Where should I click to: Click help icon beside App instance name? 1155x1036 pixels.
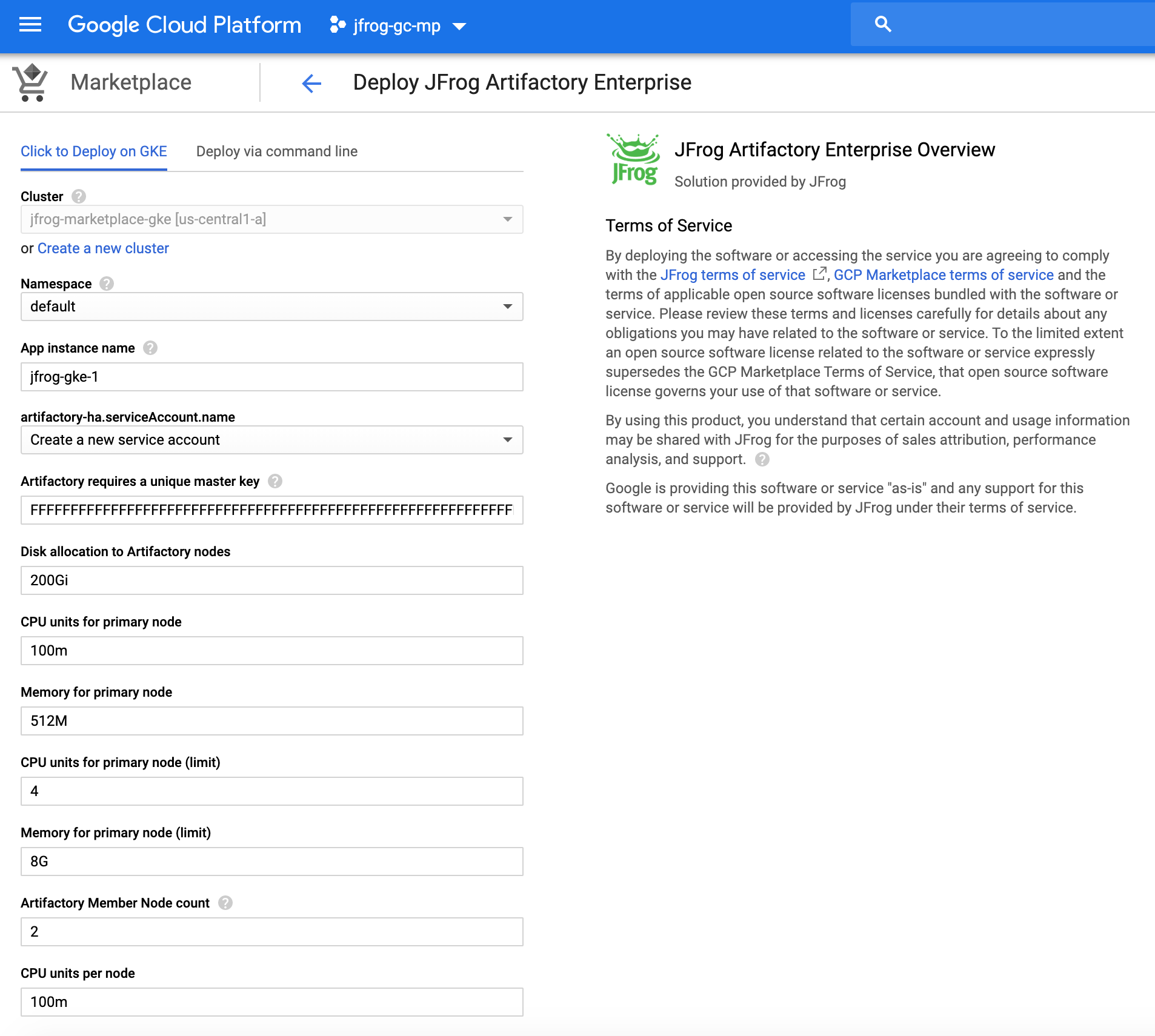pyautogui.click(x=150, y=348)
